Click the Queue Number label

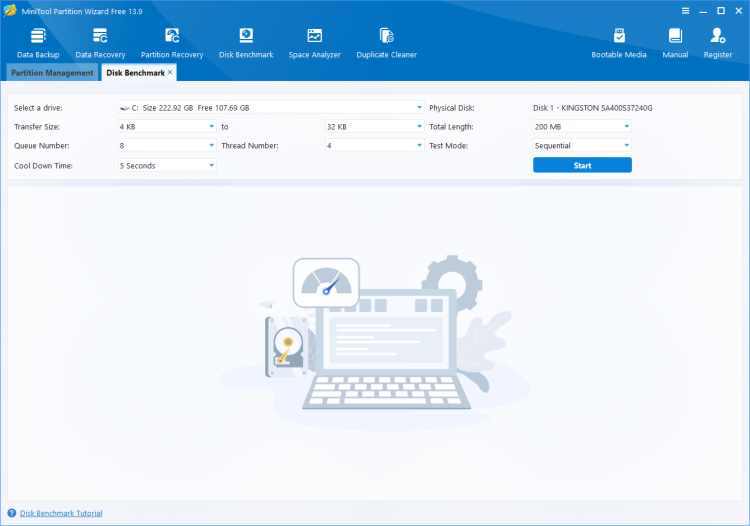coord(42,146)
